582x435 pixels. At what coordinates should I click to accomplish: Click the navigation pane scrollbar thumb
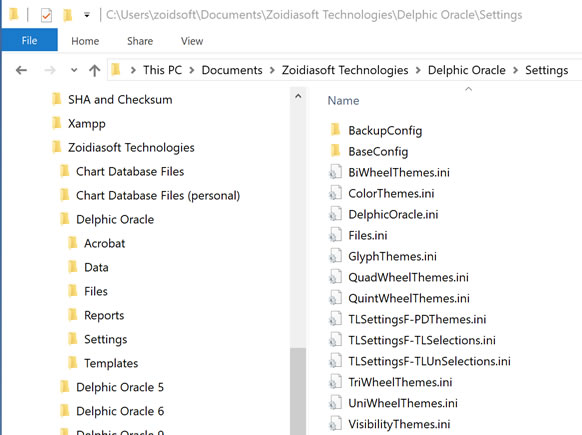[298, 391]
